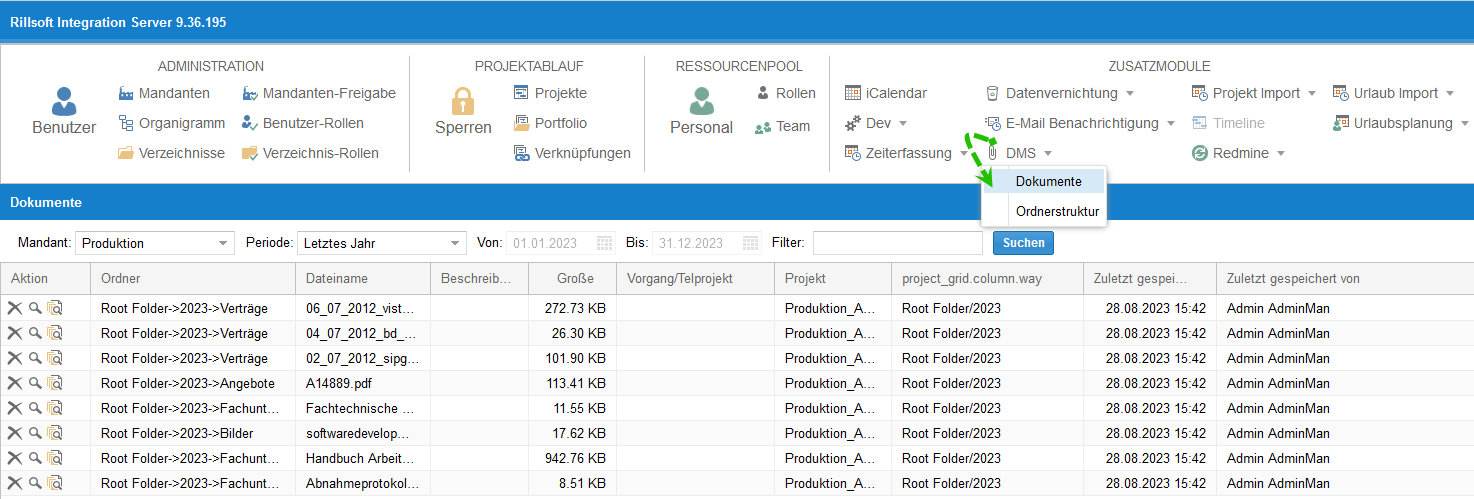Screen dimensions: 1474x499
Task: Select Ordnerstruktur in DMS menu
Action: pos(1044,211)
